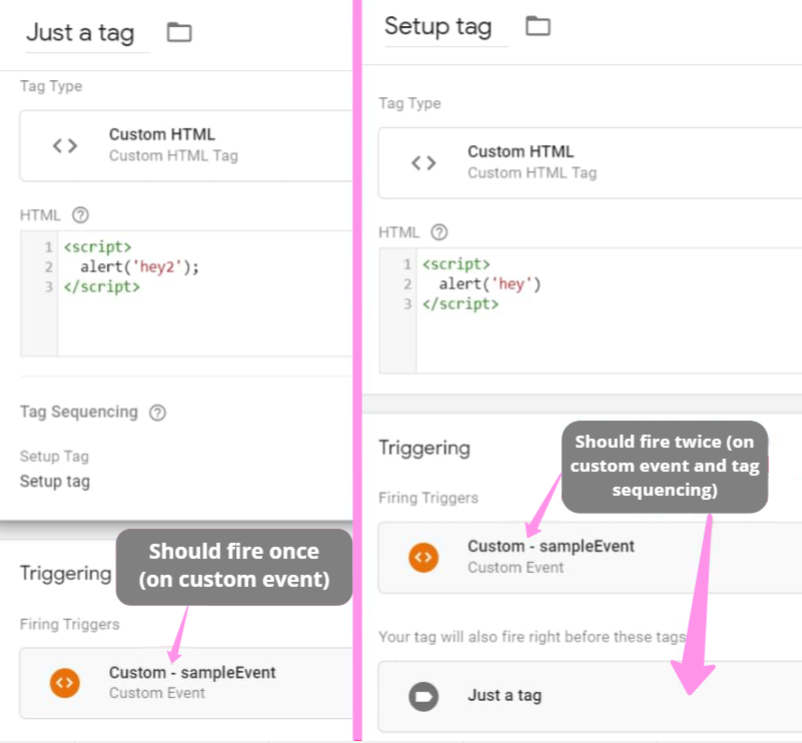
Task: Click the orange trigger icon under 'Just a tag' Firing Triggers
Action: tap(65, 683)
